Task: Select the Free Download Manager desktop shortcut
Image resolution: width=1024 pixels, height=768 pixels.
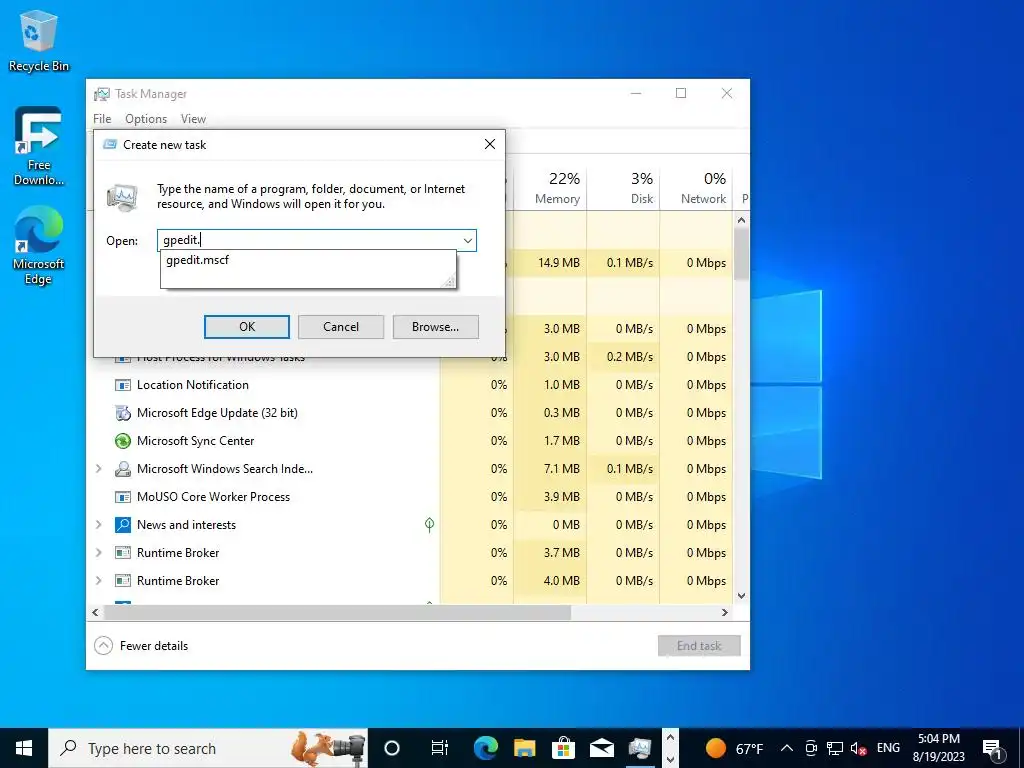Action: point(39,146)
